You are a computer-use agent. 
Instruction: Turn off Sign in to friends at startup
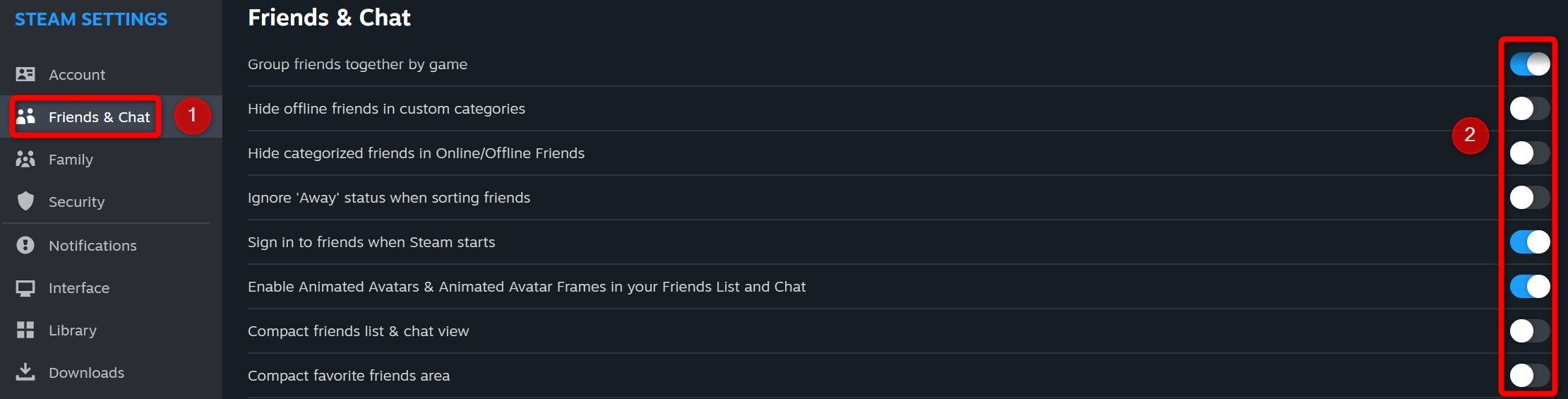[1529, 242]
